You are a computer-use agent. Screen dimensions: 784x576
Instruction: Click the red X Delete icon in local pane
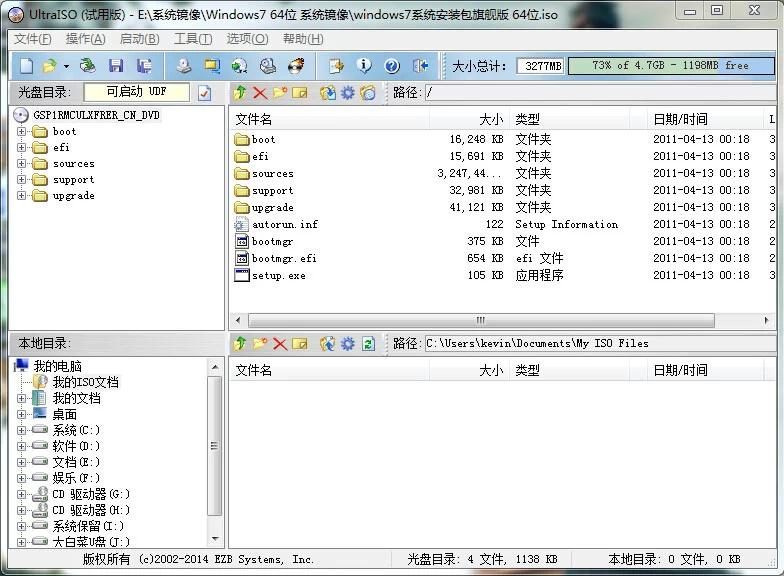[x=280, y=344]
